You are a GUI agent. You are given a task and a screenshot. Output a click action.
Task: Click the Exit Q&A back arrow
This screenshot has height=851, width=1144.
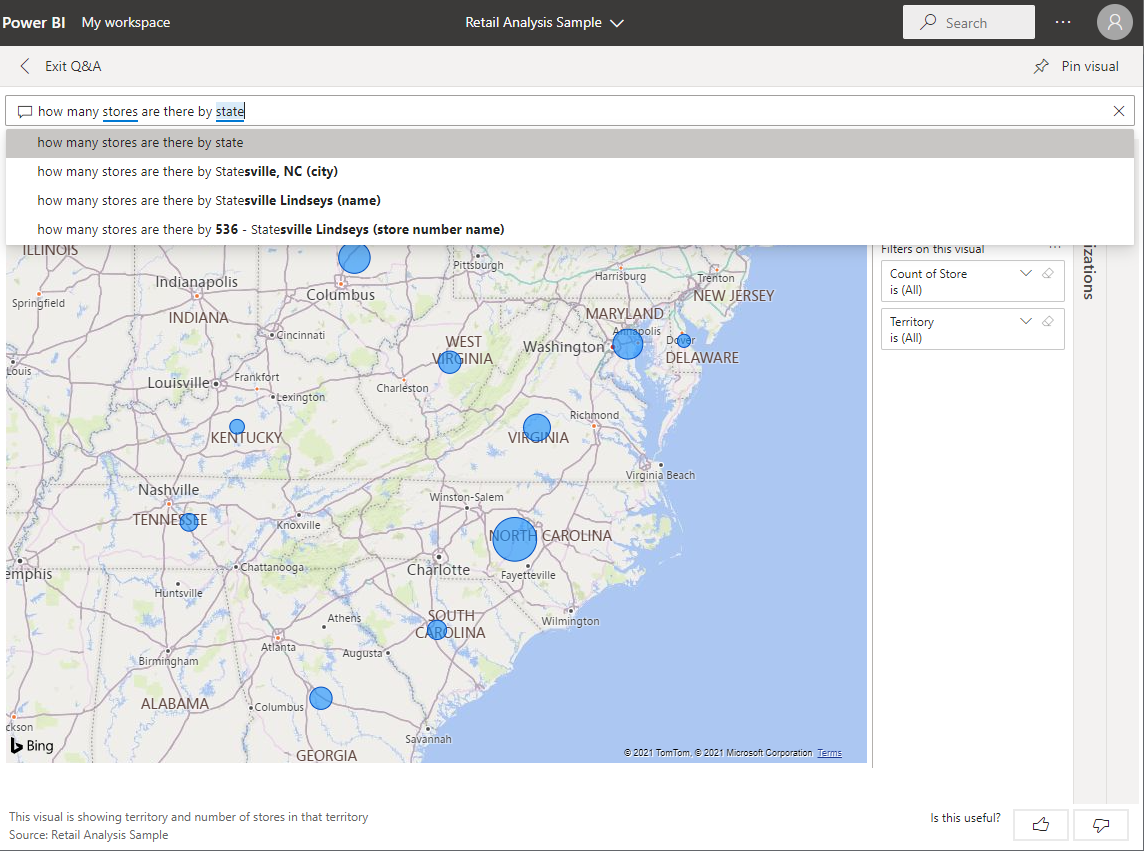(x=25, y=66)
